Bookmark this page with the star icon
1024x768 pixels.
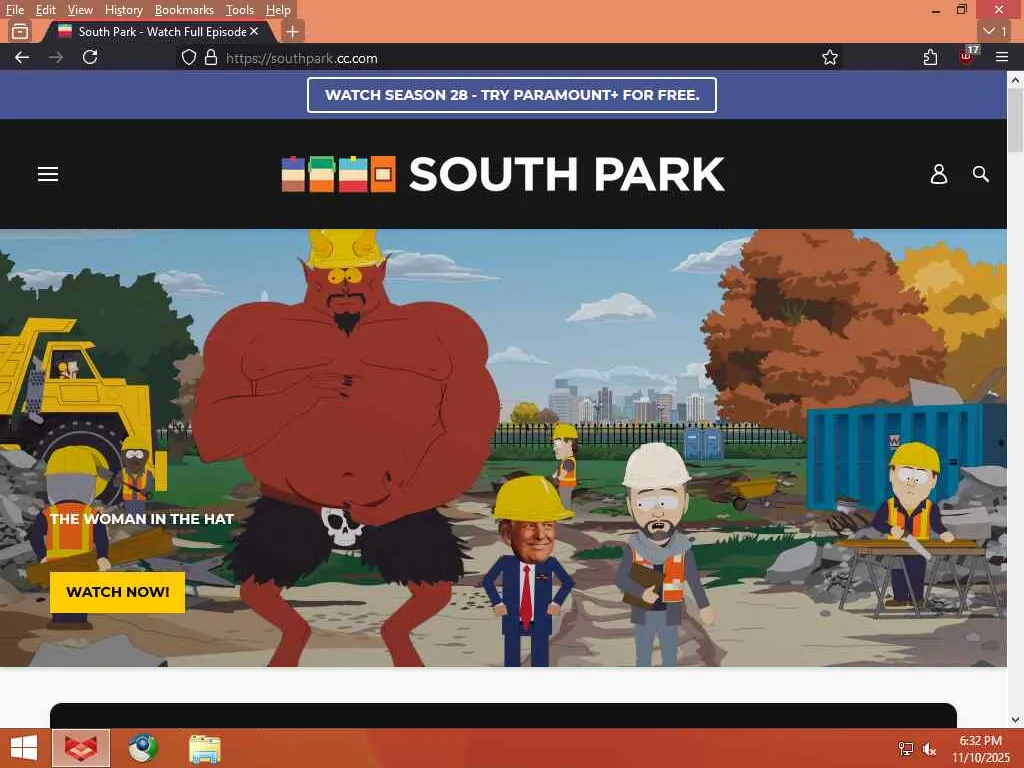coord(829,57)
